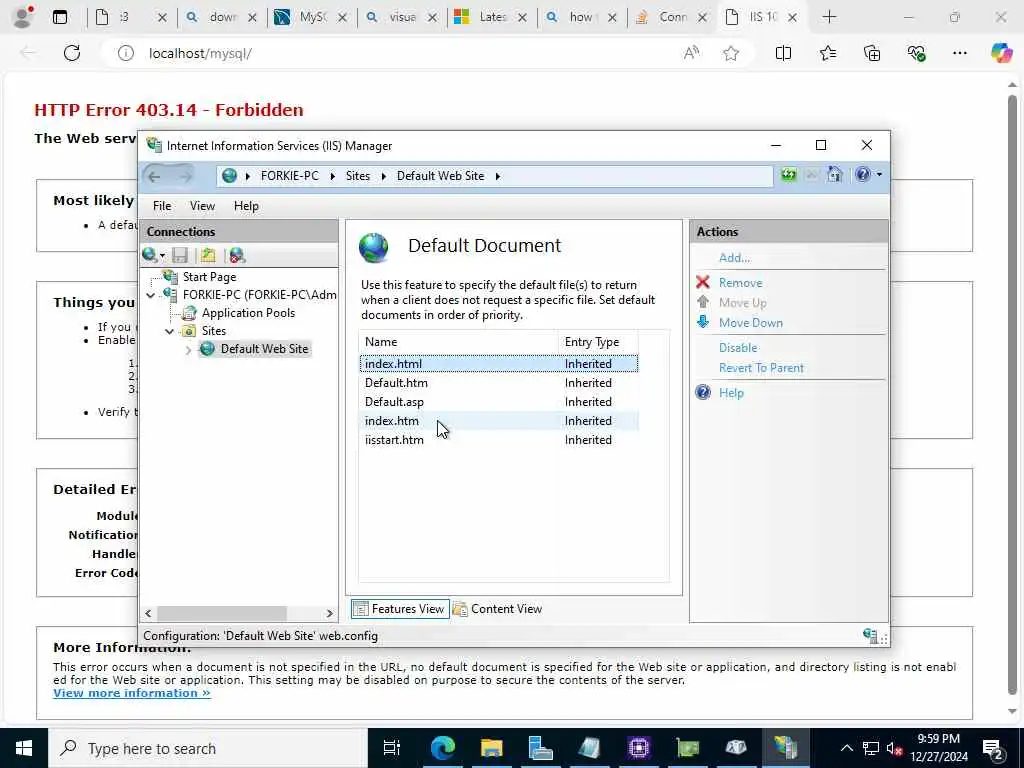1024x768 pixels.
Task: Click the Move Down arrow icon
Action: pos(703,322)
